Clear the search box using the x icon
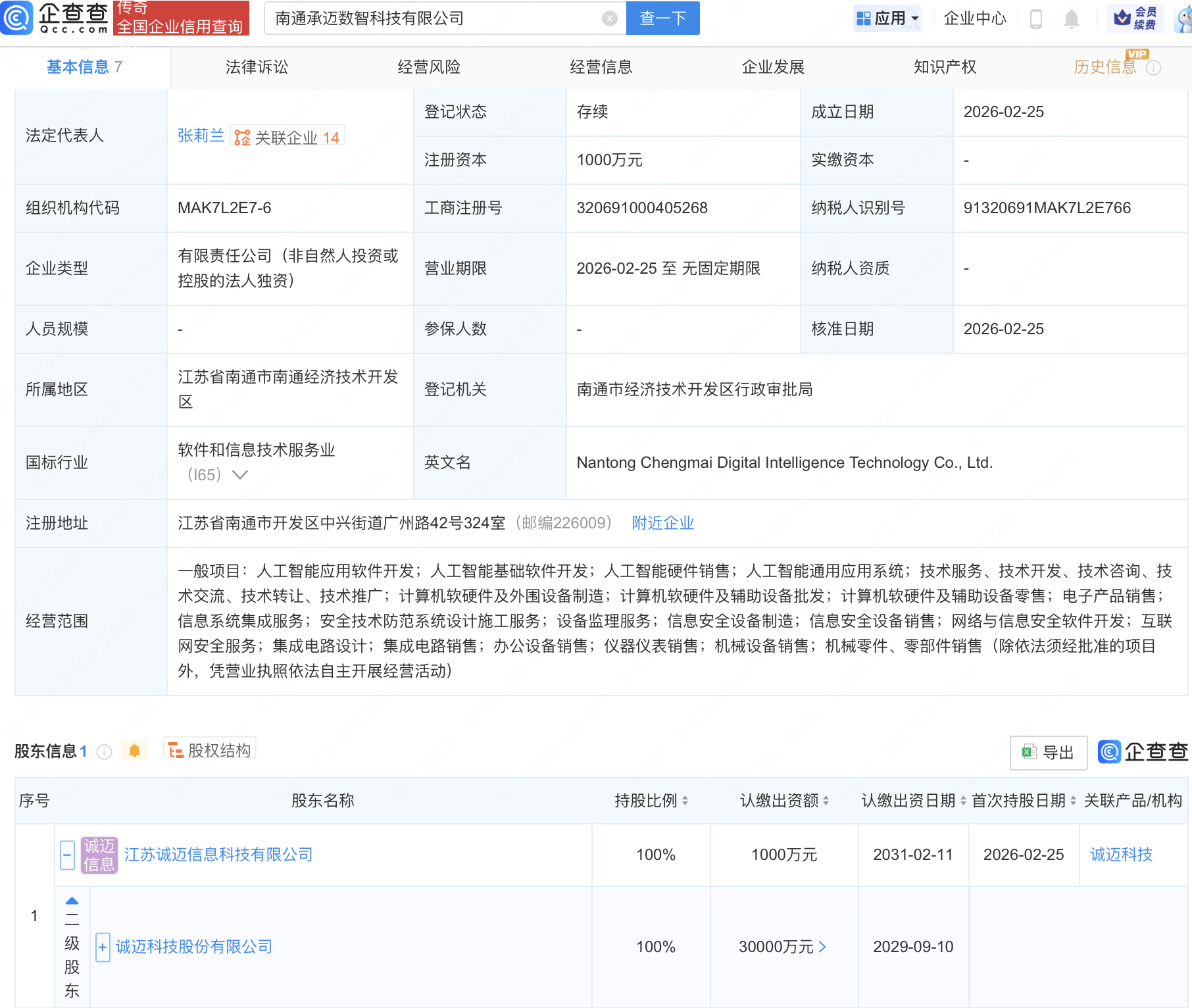Viewport: 1192px width, 1008px height. click(609, 18)
